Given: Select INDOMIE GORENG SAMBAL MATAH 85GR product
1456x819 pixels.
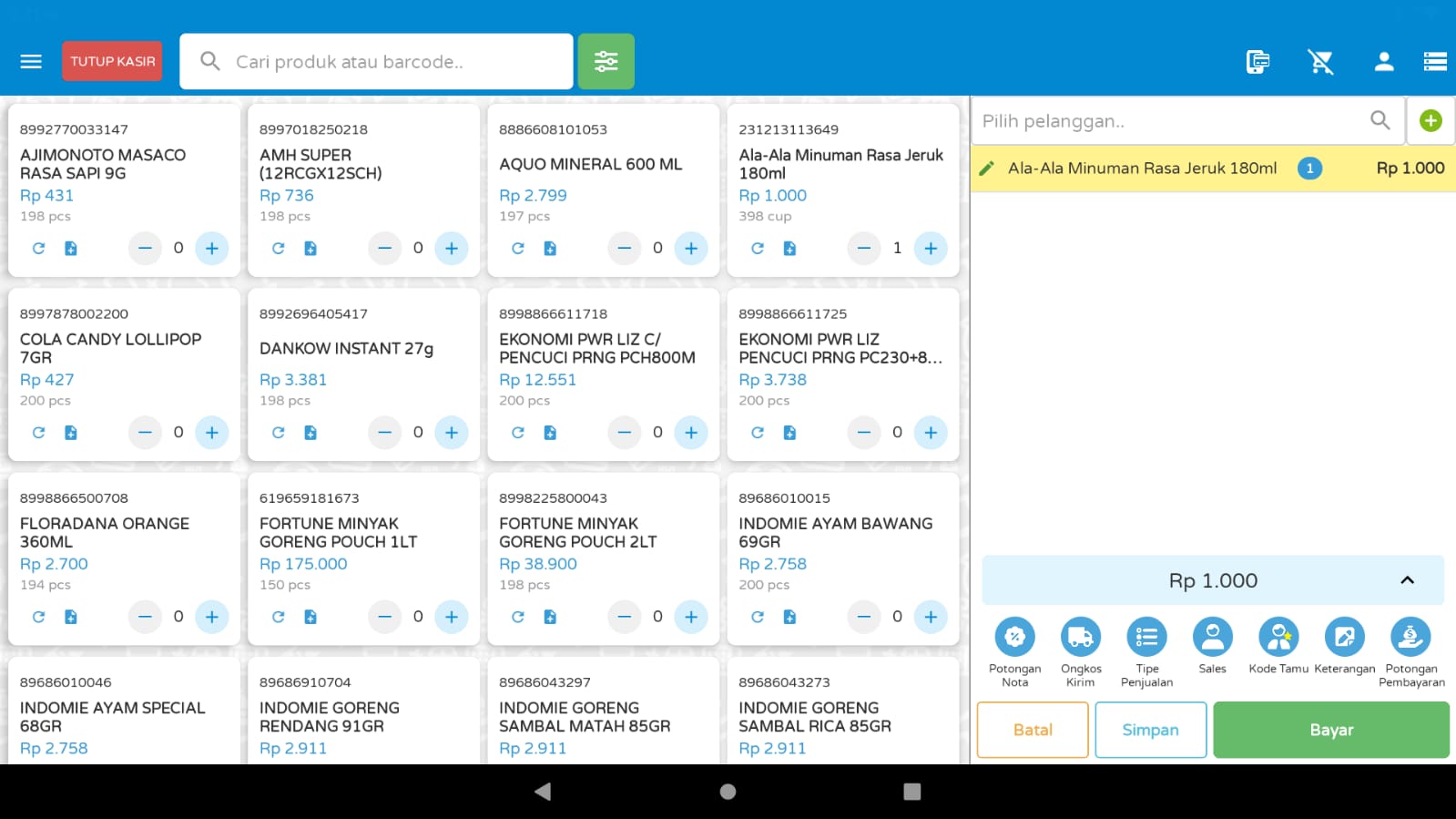Looking at the screenshot, I should [603, 712].
